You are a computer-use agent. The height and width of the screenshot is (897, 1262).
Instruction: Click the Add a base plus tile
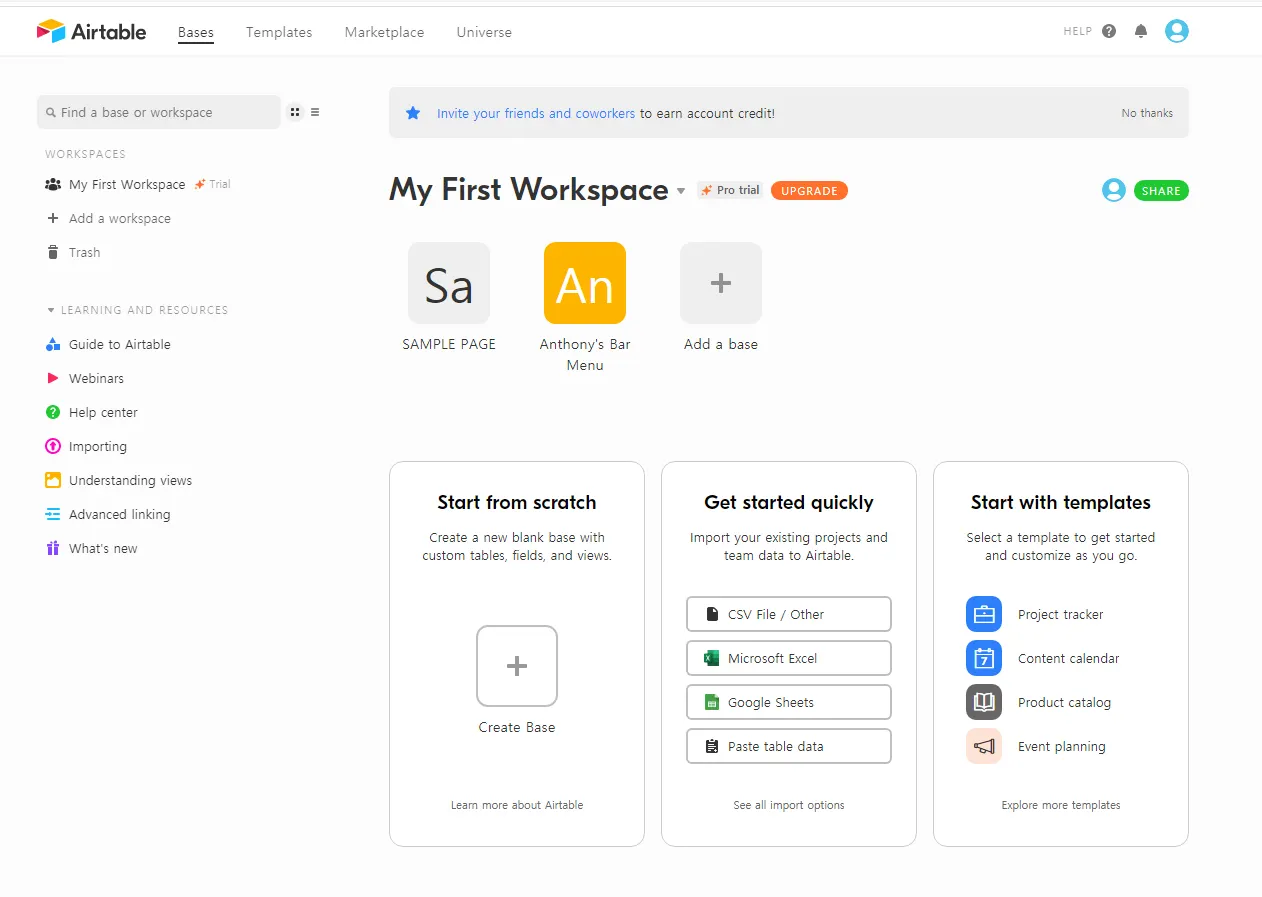click(x=721, y=283)
